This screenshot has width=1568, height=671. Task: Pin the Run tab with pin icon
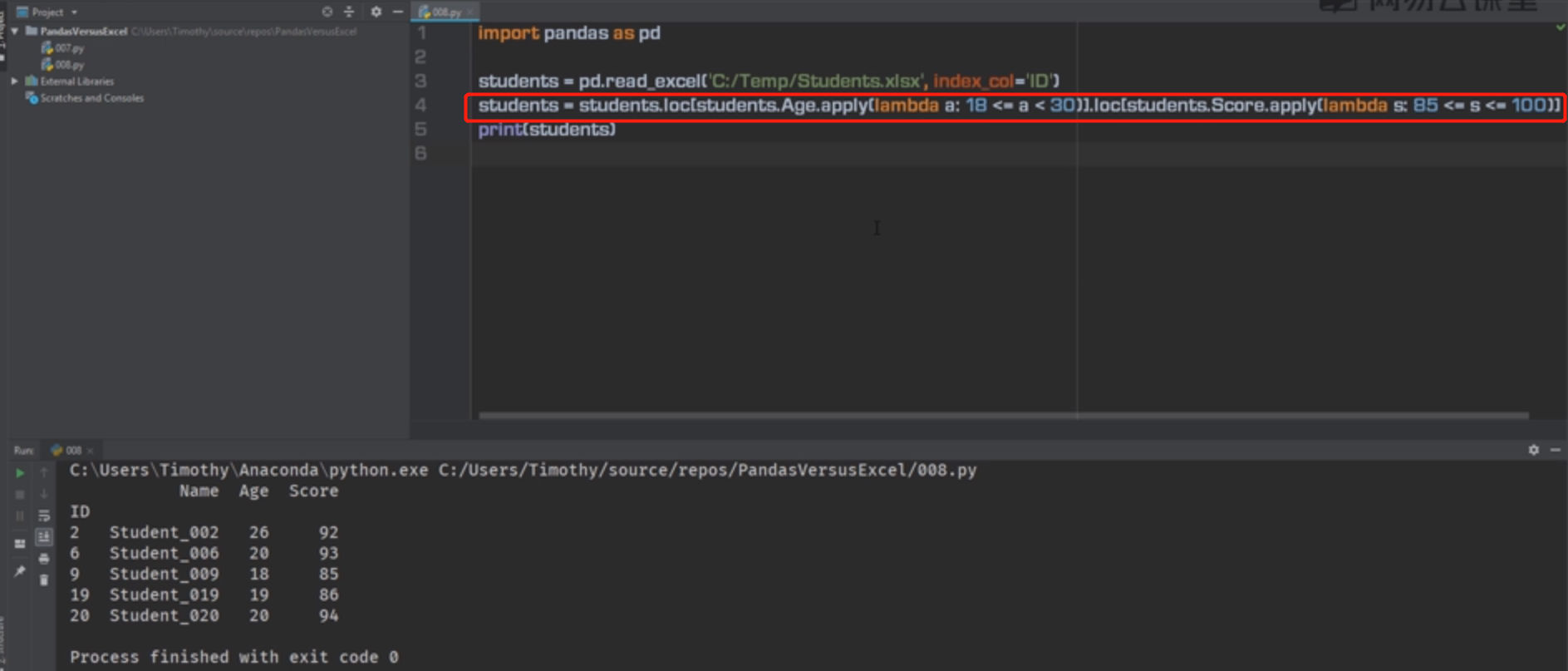20,571
